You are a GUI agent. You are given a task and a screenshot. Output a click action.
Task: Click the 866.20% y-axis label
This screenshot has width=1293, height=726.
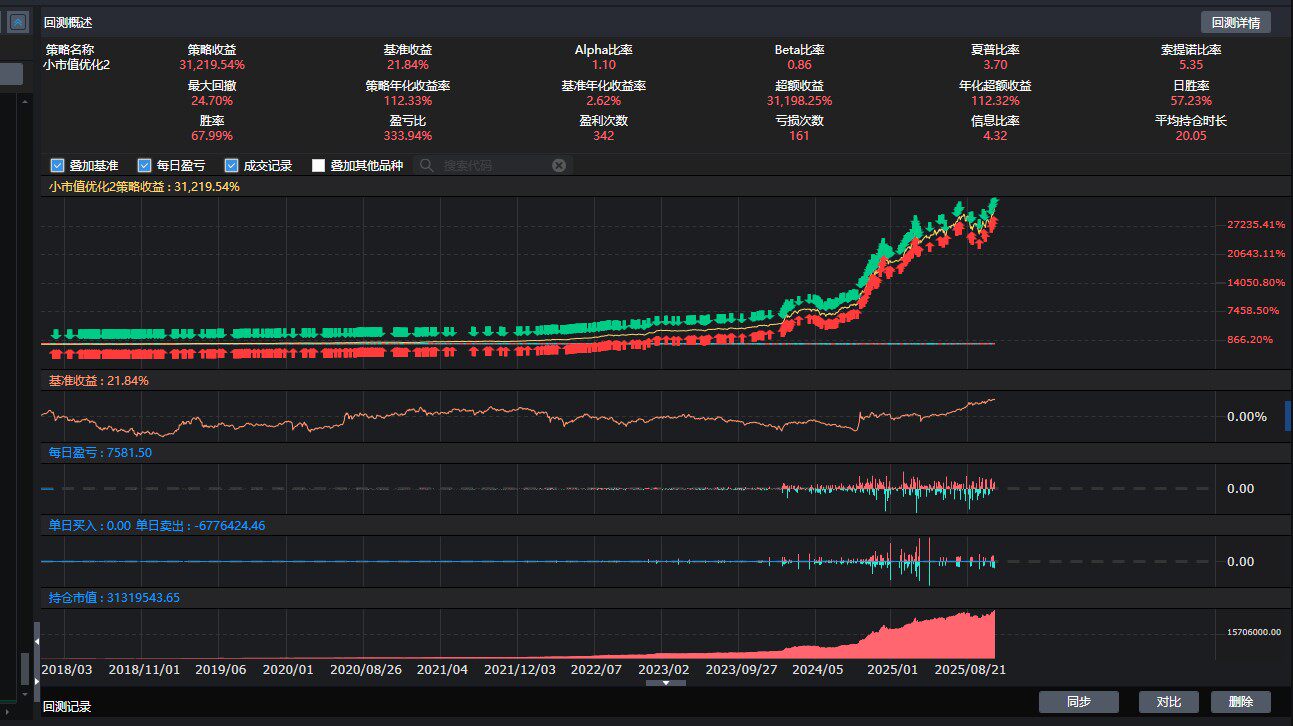tap(1250, 340)
